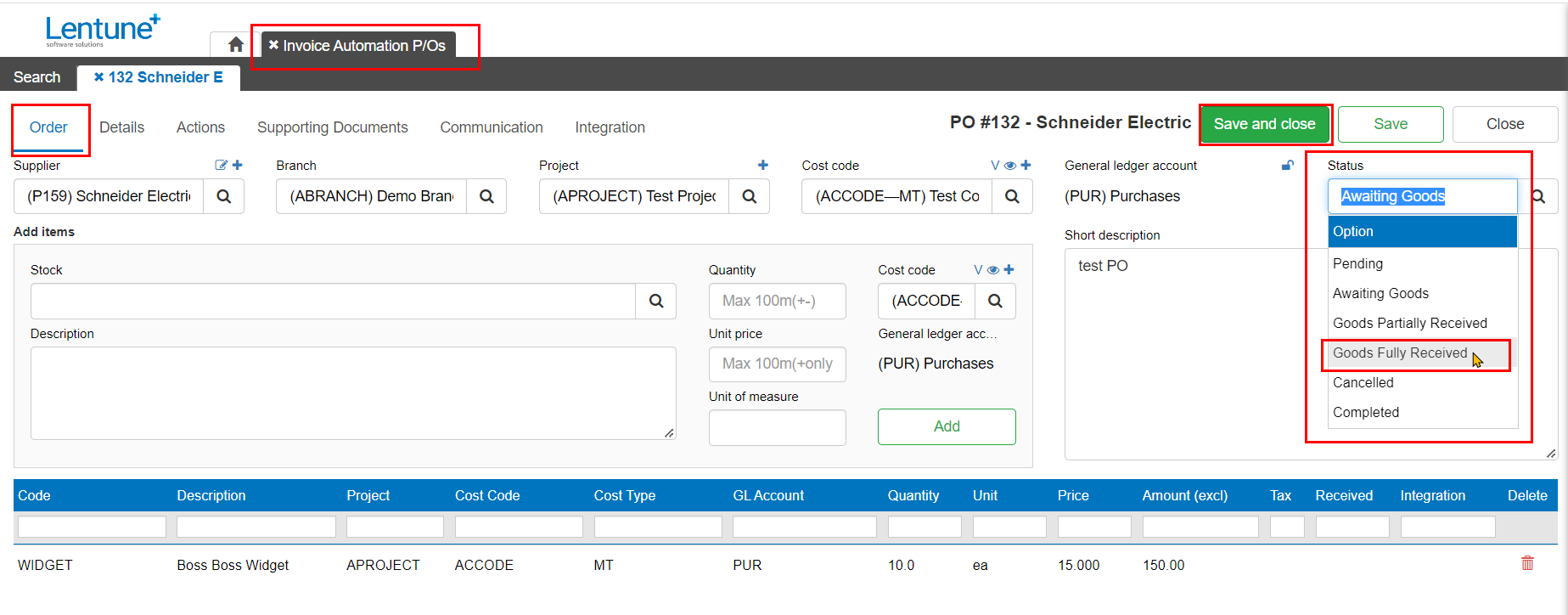Viewport: 1568px width, 615px height.
Task: Switch to the Details tab
Action: point(121,127)
